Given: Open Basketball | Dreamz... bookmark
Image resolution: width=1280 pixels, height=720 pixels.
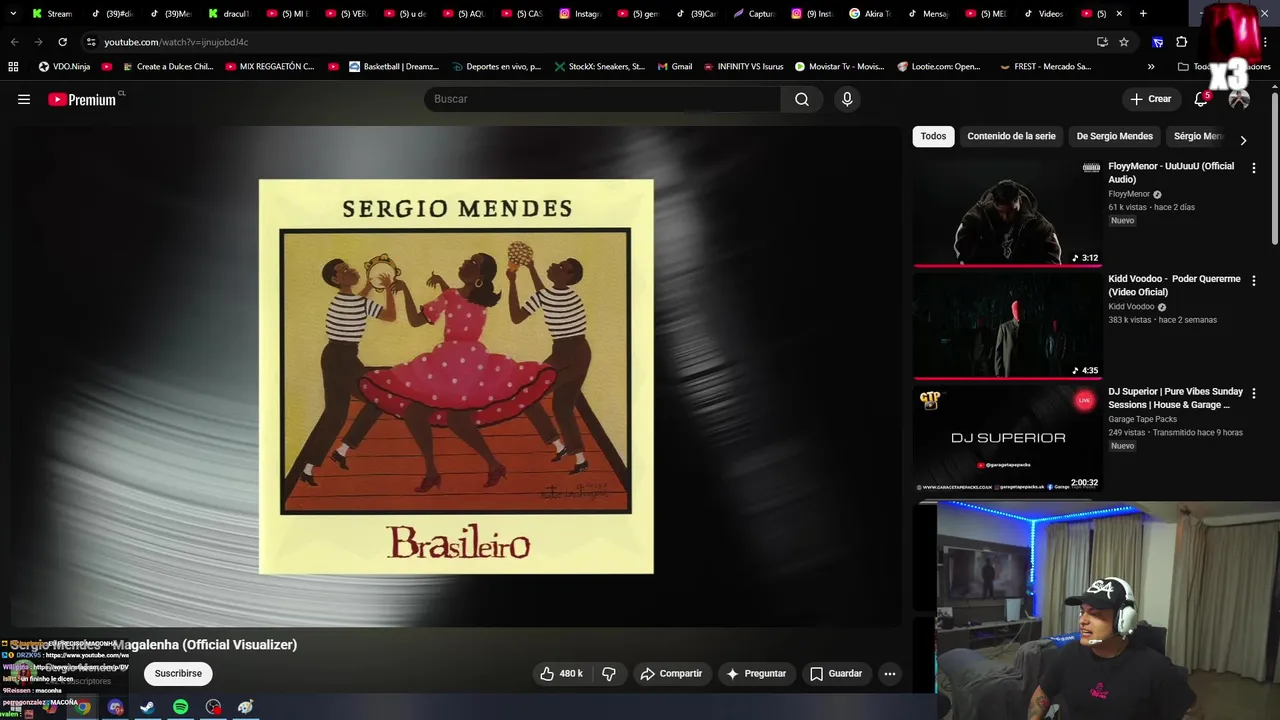Looking at the screenshot, I should click(x=394, y=67).
